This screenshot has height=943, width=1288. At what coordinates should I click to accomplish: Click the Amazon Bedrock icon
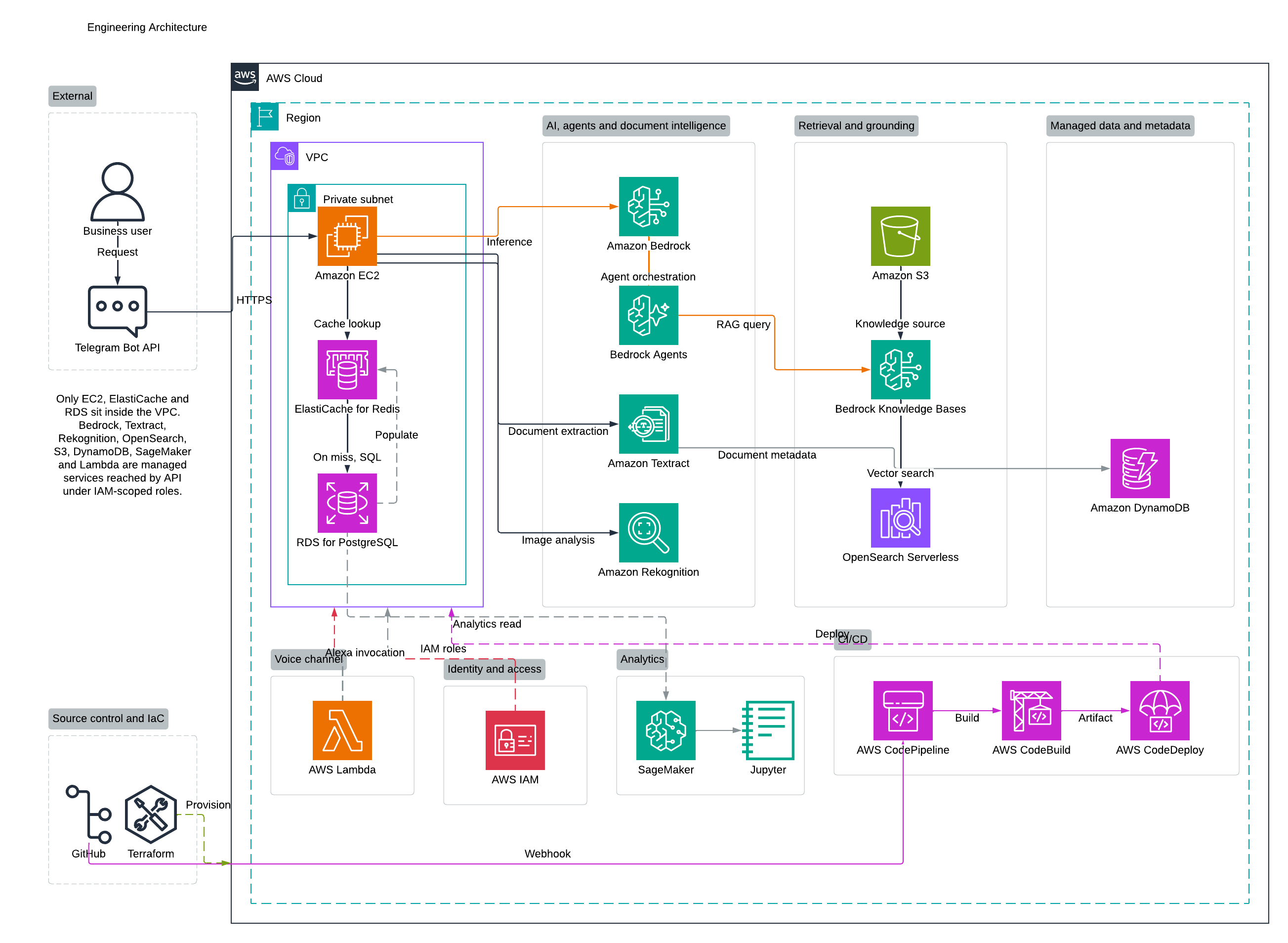(648, 207)
